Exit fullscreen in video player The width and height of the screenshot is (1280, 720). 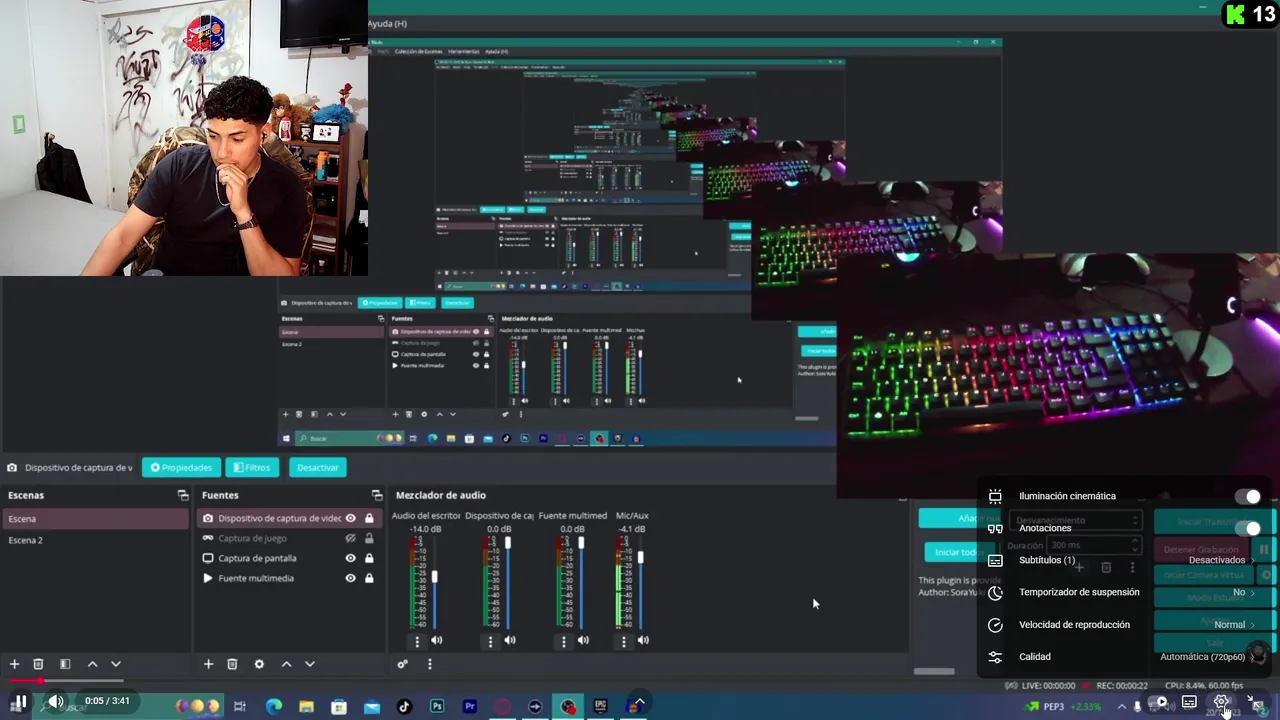[x=1257, y=702]
